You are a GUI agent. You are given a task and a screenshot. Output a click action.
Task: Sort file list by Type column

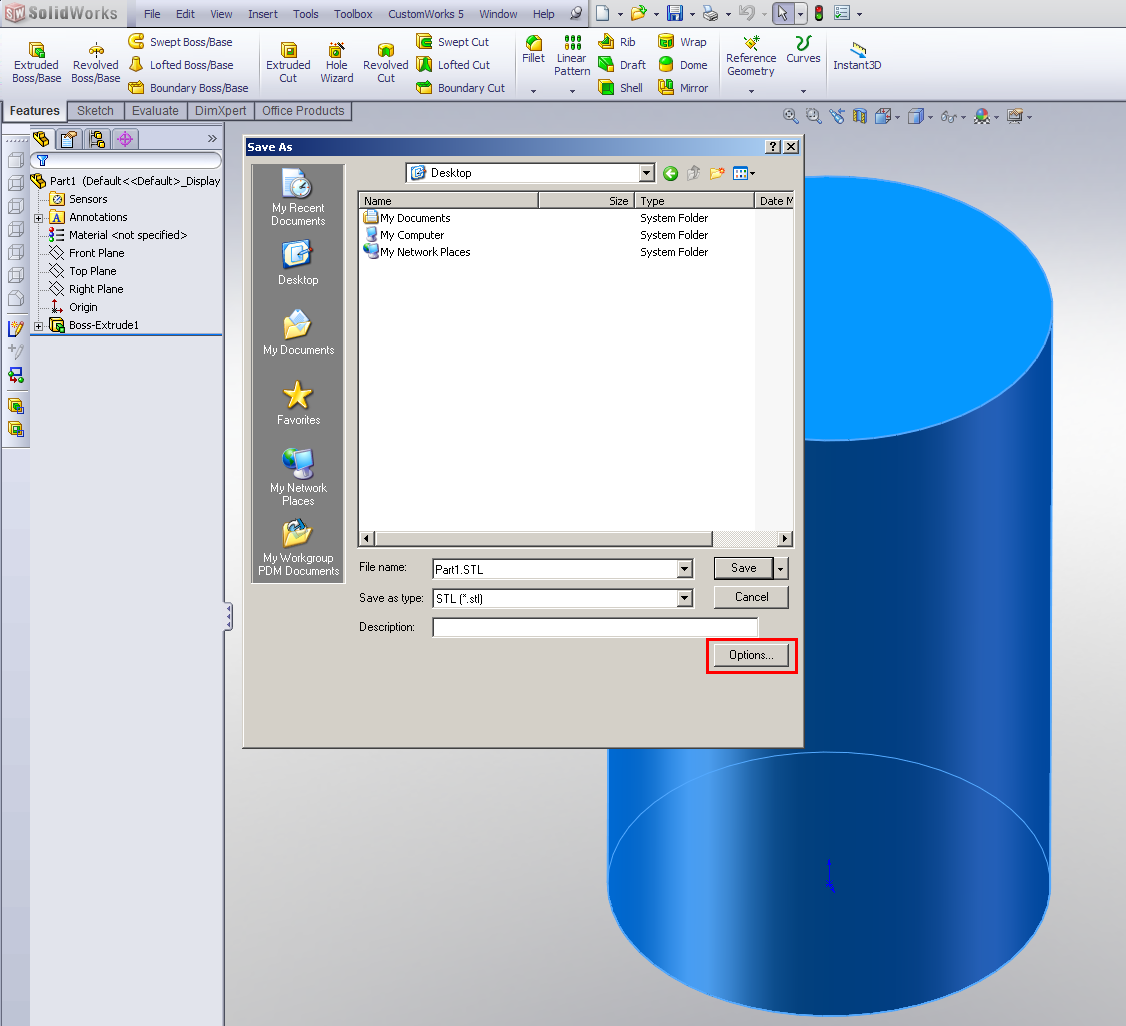point(694,201)
